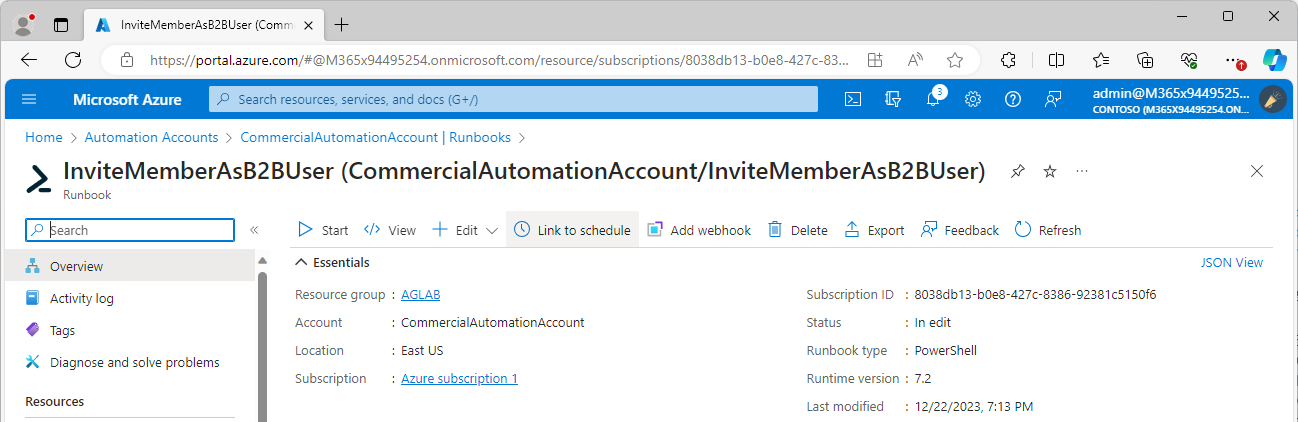Open the AGLAB resource group link
Image resolution: width=1298 pixels, height=422 pixels.
[x=420, y=295]
